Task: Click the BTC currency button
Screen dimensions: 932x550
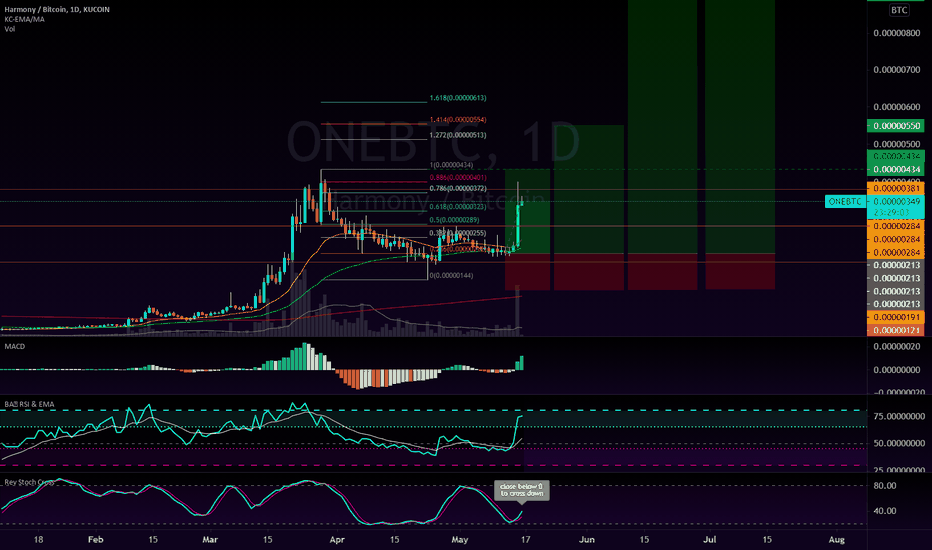Action: point(899,10)
